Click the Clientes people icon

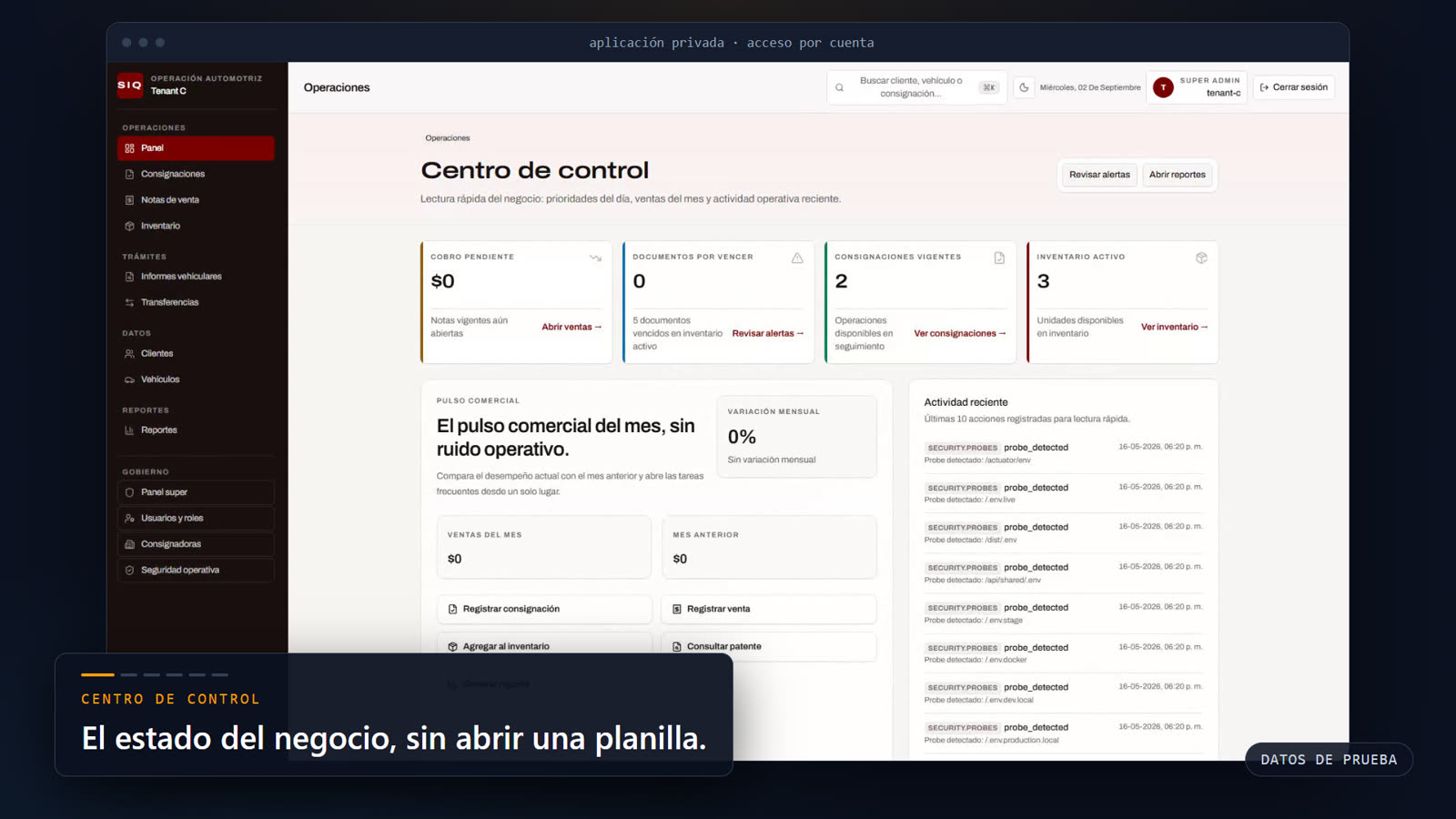(129, 354)
